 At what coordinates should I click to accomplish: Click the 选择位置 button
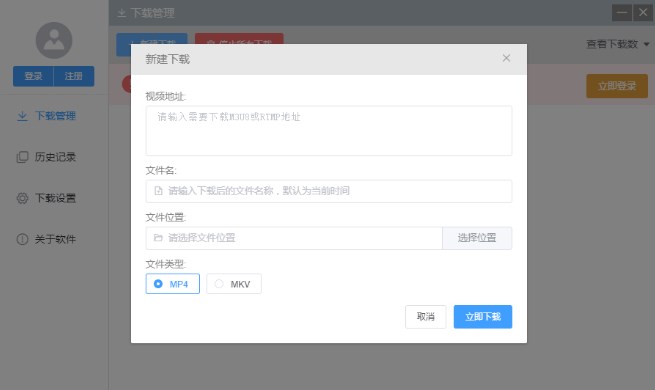[477, 238]
